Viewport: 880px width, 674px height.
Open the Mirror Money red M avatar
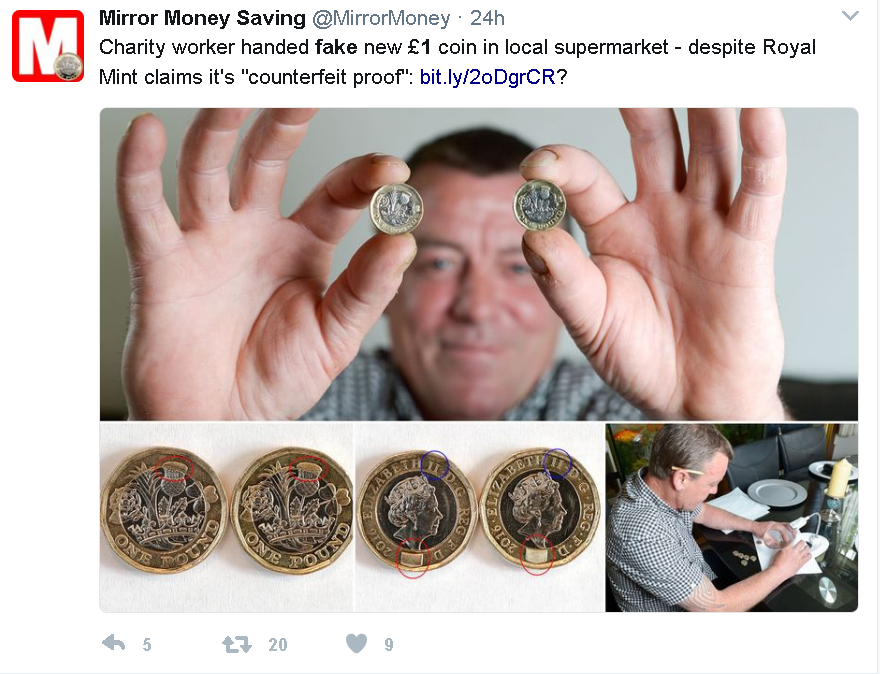point(48,46)
